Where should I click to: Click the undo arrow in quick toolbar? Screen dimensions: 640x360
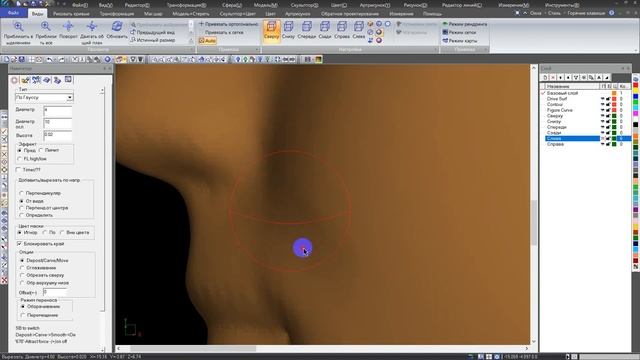click(x=49, y=60)
